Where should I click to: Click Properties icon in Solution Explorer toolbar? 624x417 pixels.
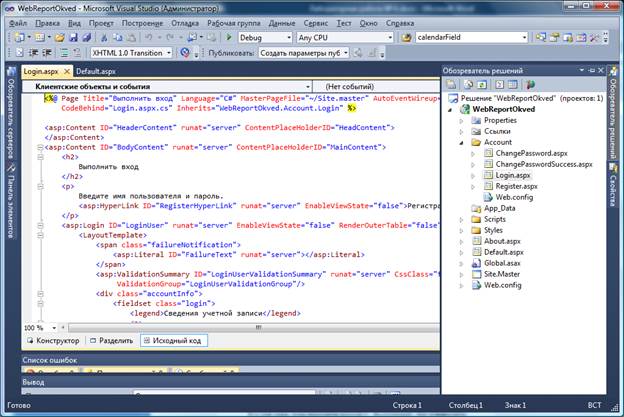(x=452, y=84)
